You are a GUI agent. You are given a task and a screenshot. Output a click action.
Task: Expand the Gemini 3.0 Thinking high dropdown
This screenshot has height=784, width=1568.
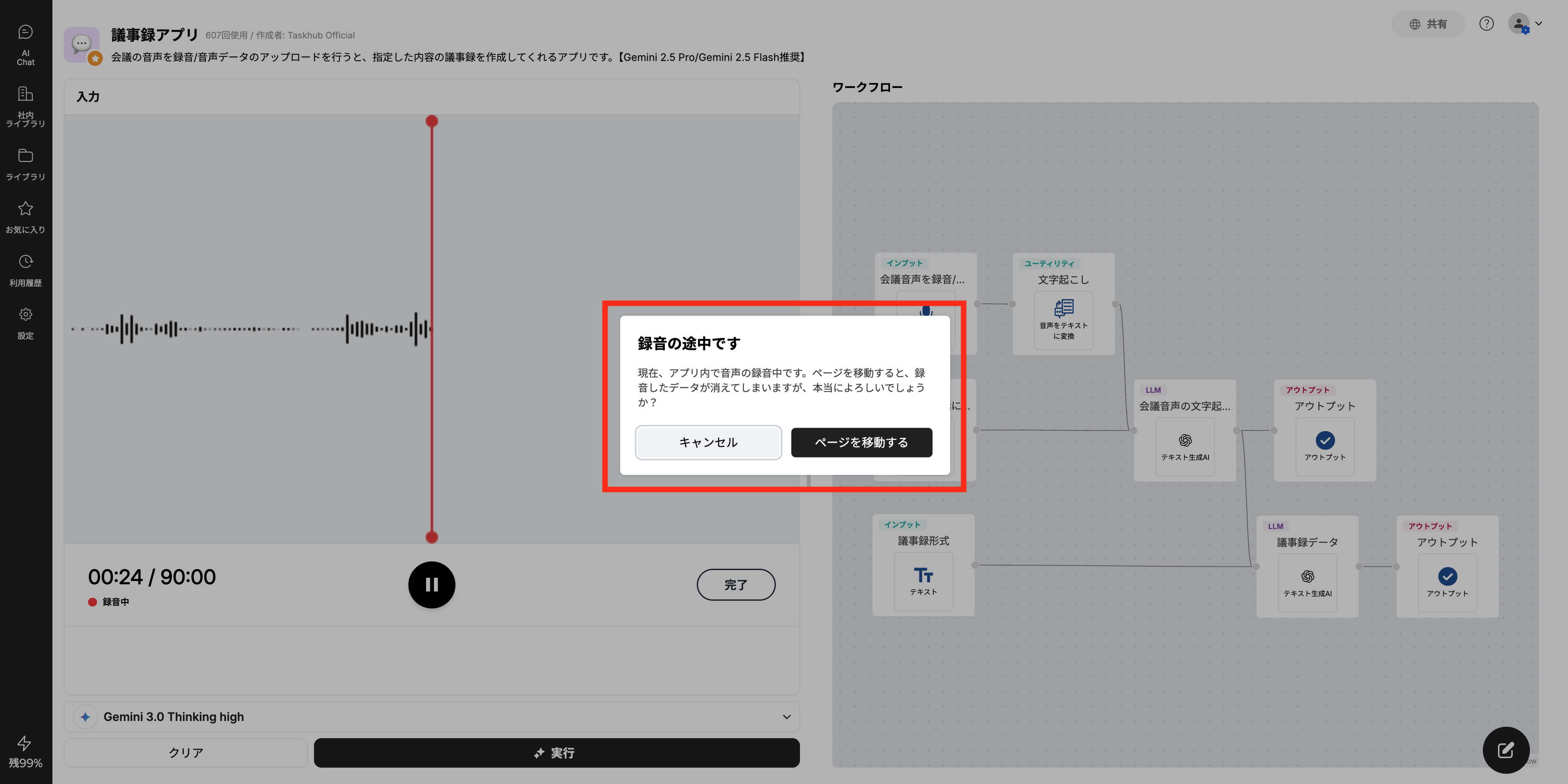(x=786, y=717)
